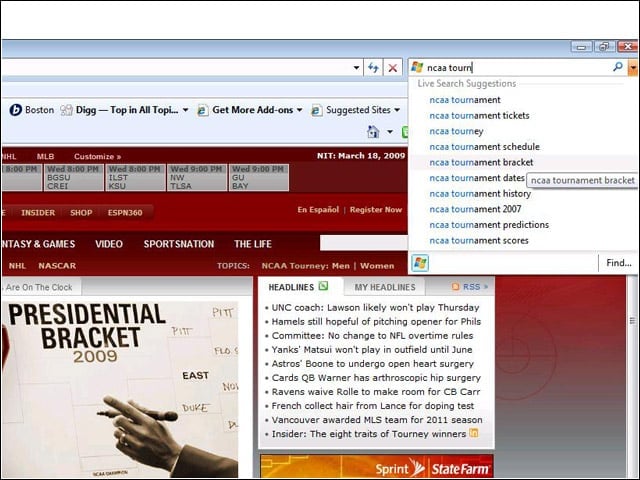
Task: Select 'ncaa tourney' suggestion
Action: (x=456, y=131)
